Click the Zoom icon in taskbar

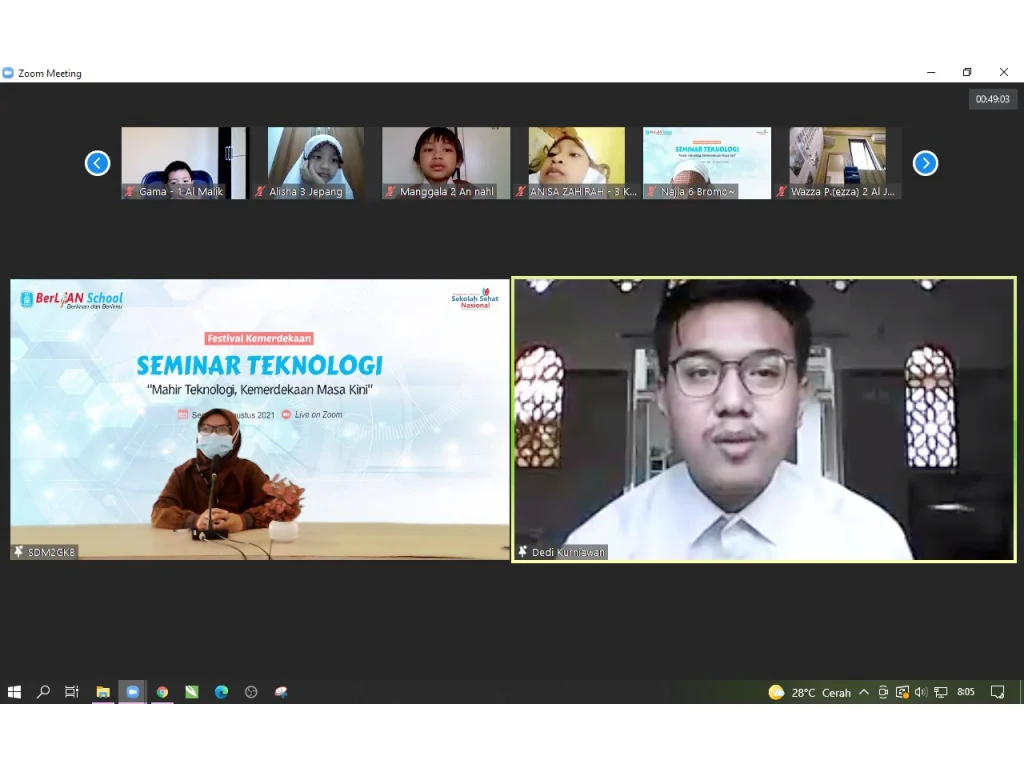pos(132,692)
